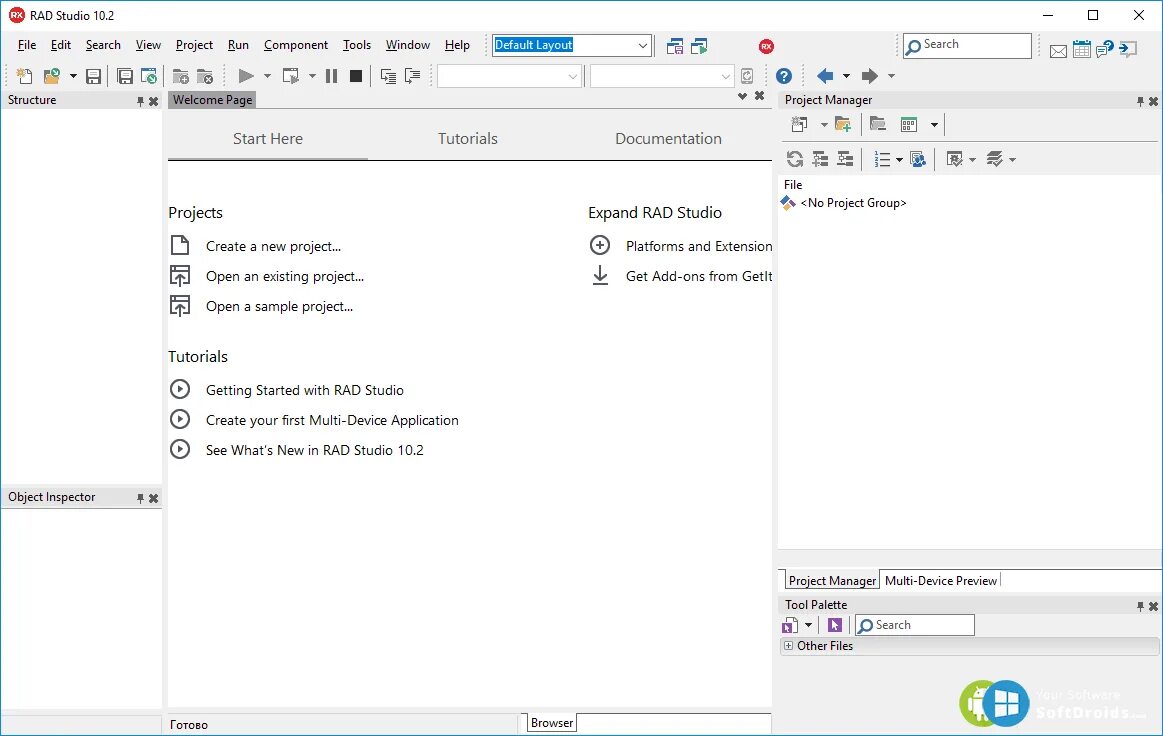The width and height of the screenshot is (1163, 736).
Task: Open the Sort numbered list dropdown arrow
Action: [x=900, y=160]
